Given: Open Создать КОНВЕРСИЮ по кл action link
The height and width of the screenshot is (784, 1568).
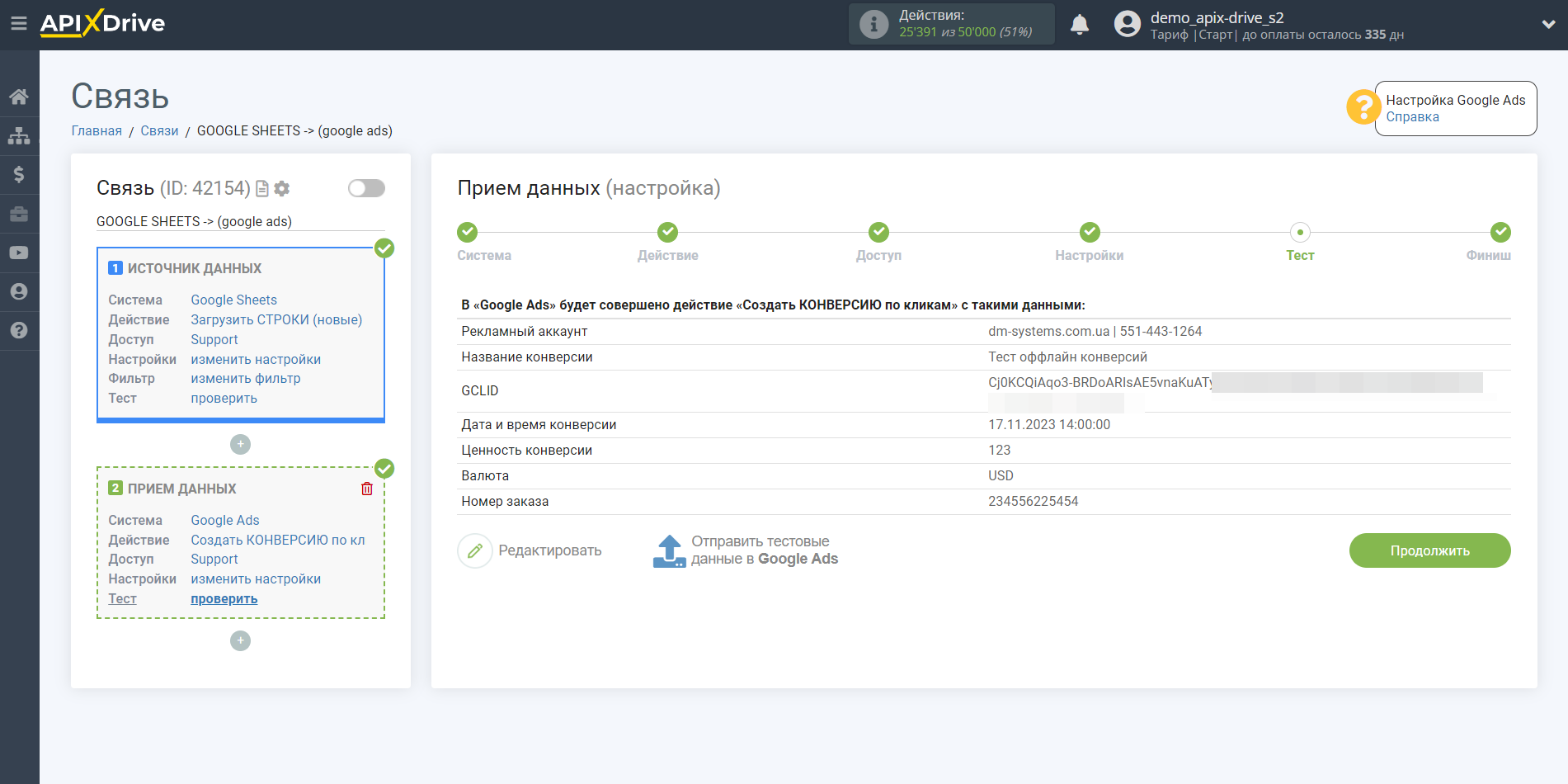Looking at the screenshot, I should point(277,540).
